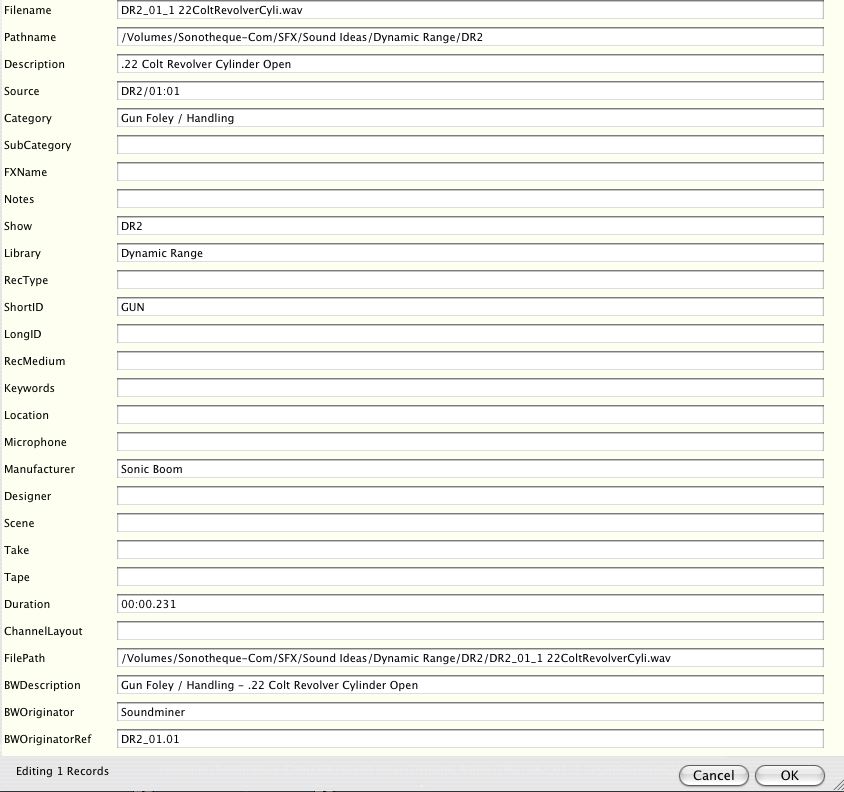
Task: Click the Notes input field
Action: (470, 199)
